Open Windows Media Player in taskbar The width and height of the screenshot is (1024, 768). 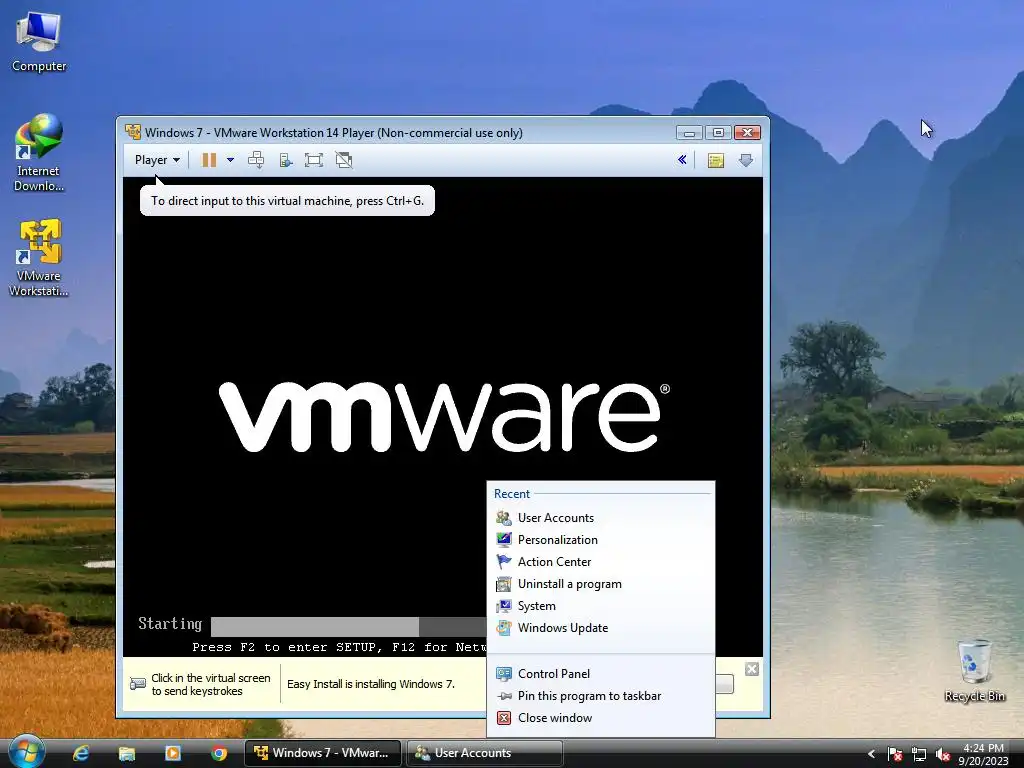(x=173, y=753)
